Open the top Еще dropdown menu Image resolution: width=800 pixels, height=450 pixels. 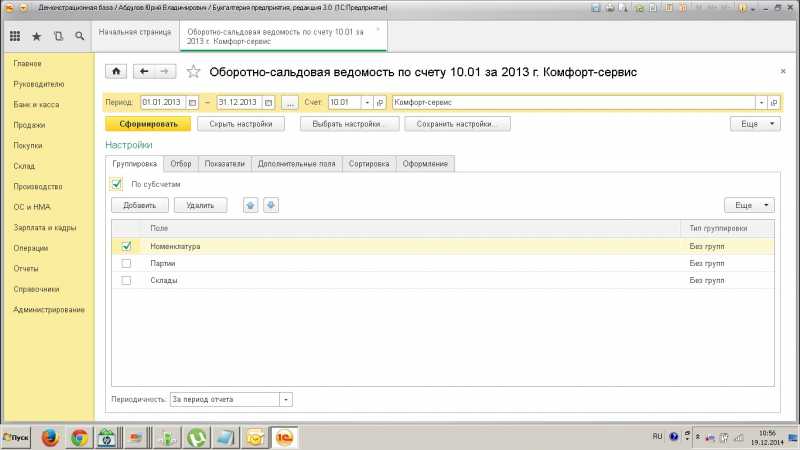pos(755,124)
